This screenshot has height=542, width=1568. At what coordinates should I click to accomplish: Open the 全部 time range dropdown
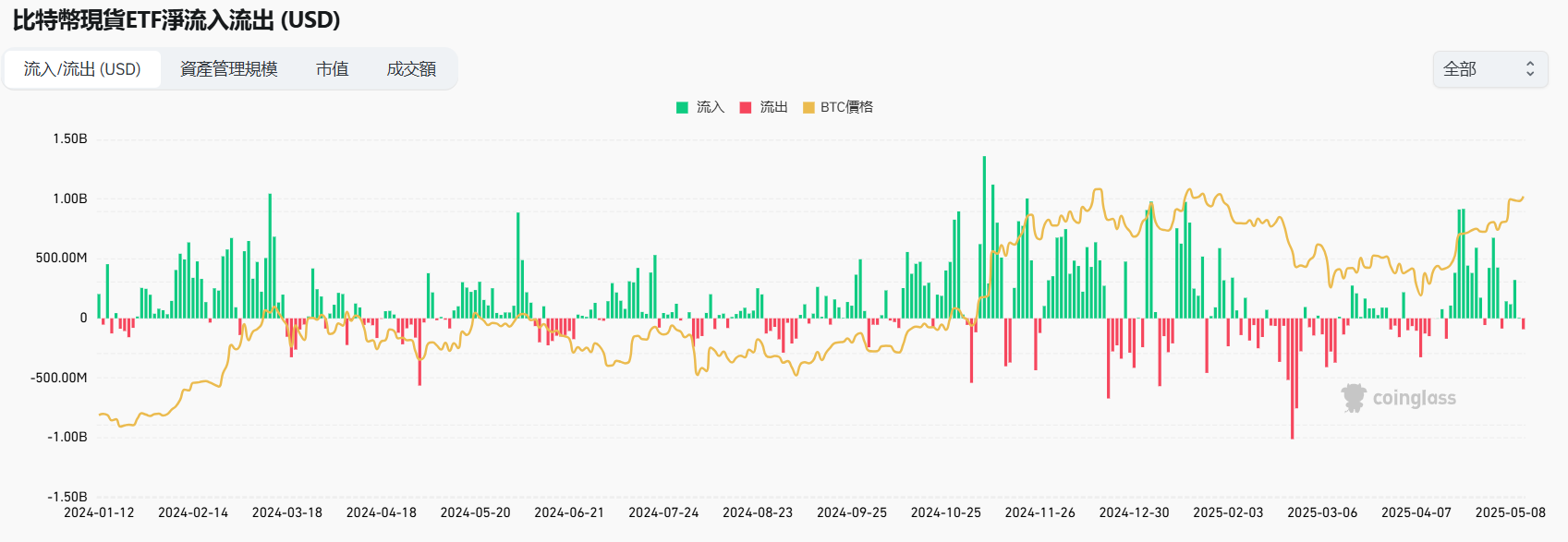[x=1489, y=69]
